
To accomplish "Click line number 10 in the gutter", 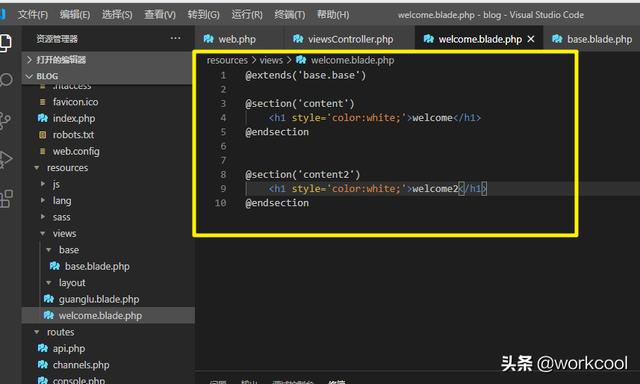I will click(x=220, y=203).
